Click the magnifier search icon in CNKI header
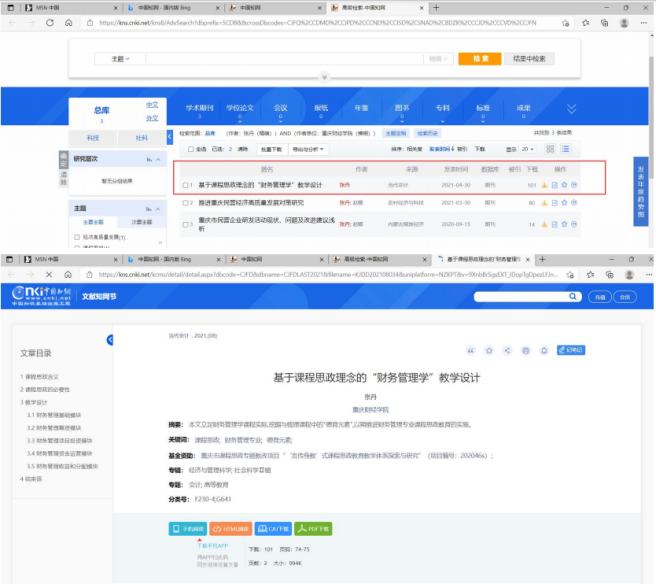This screenshot has height=584, width=656. pyautogui.click(x=570, y=297)
